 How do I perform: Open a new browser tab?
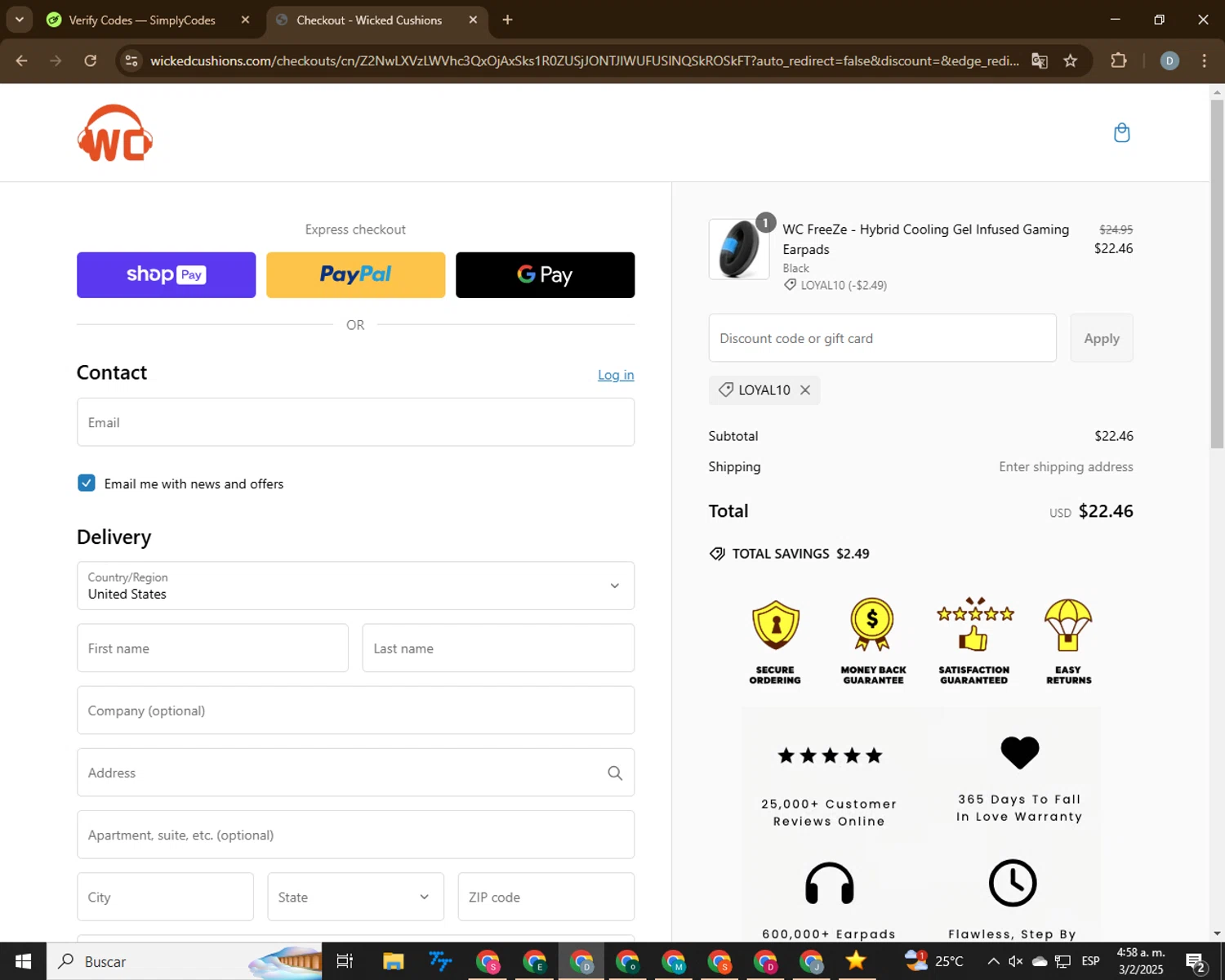[507, 20]
